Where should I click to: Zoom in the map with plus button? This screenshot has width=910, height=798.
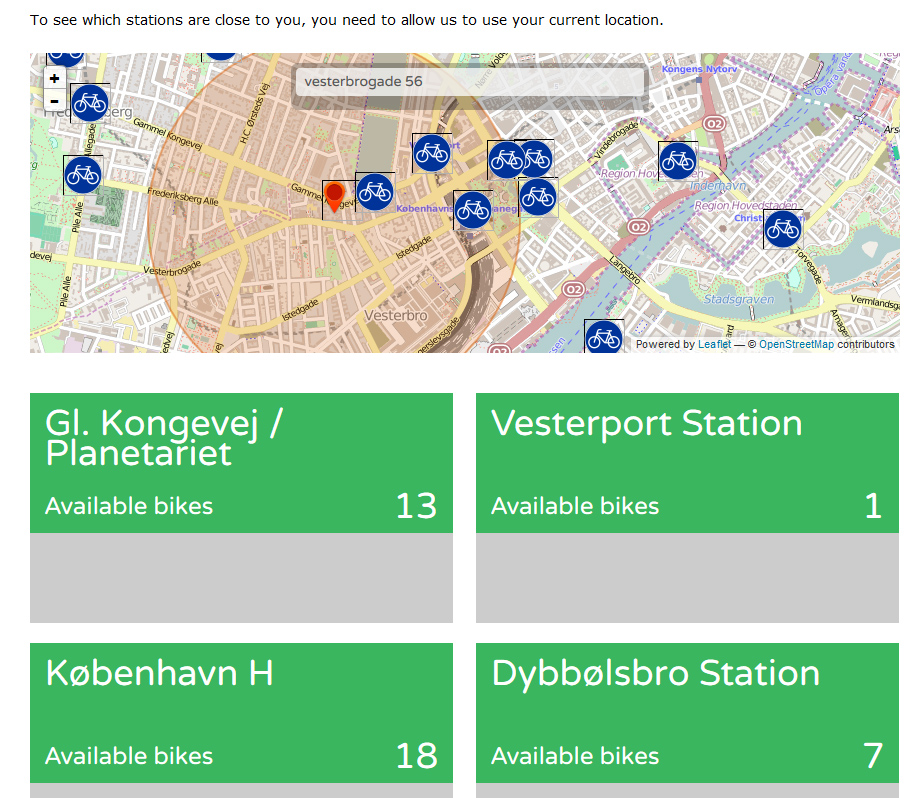pyautogui.click(x=55, y=78)
